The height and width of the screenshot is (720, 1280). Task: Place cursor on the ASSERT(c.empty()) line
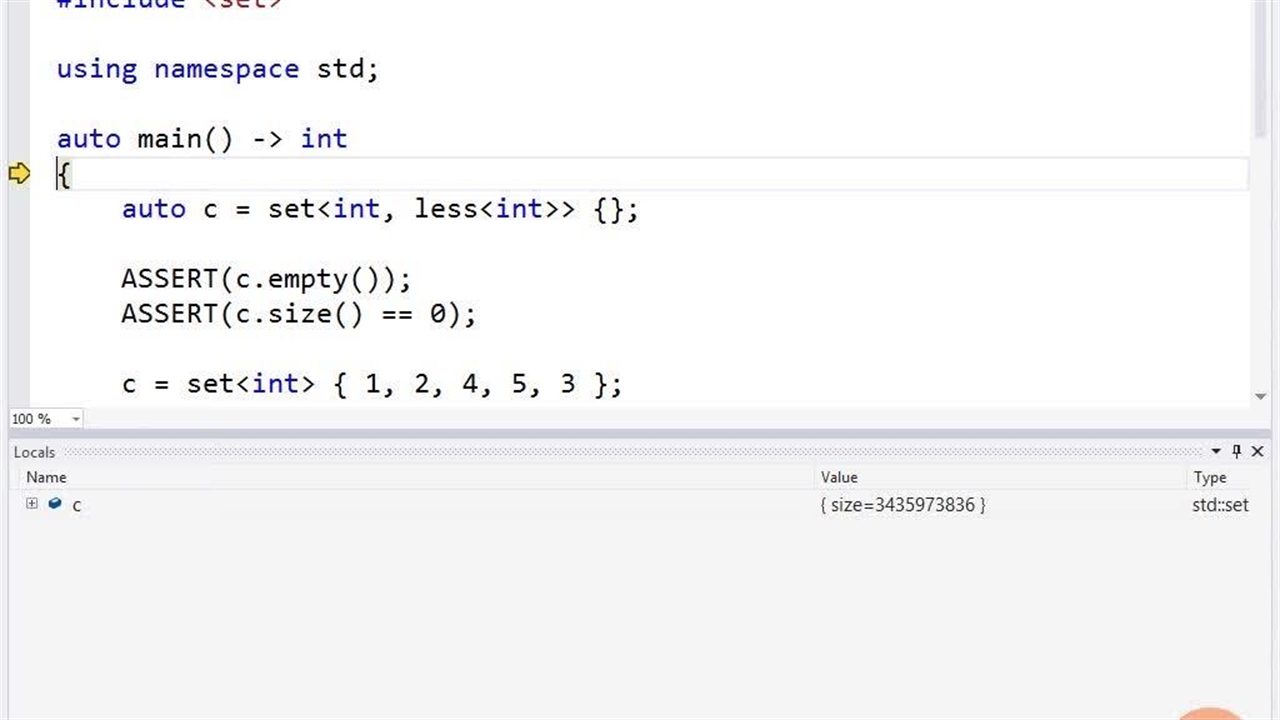pos(265,279)
